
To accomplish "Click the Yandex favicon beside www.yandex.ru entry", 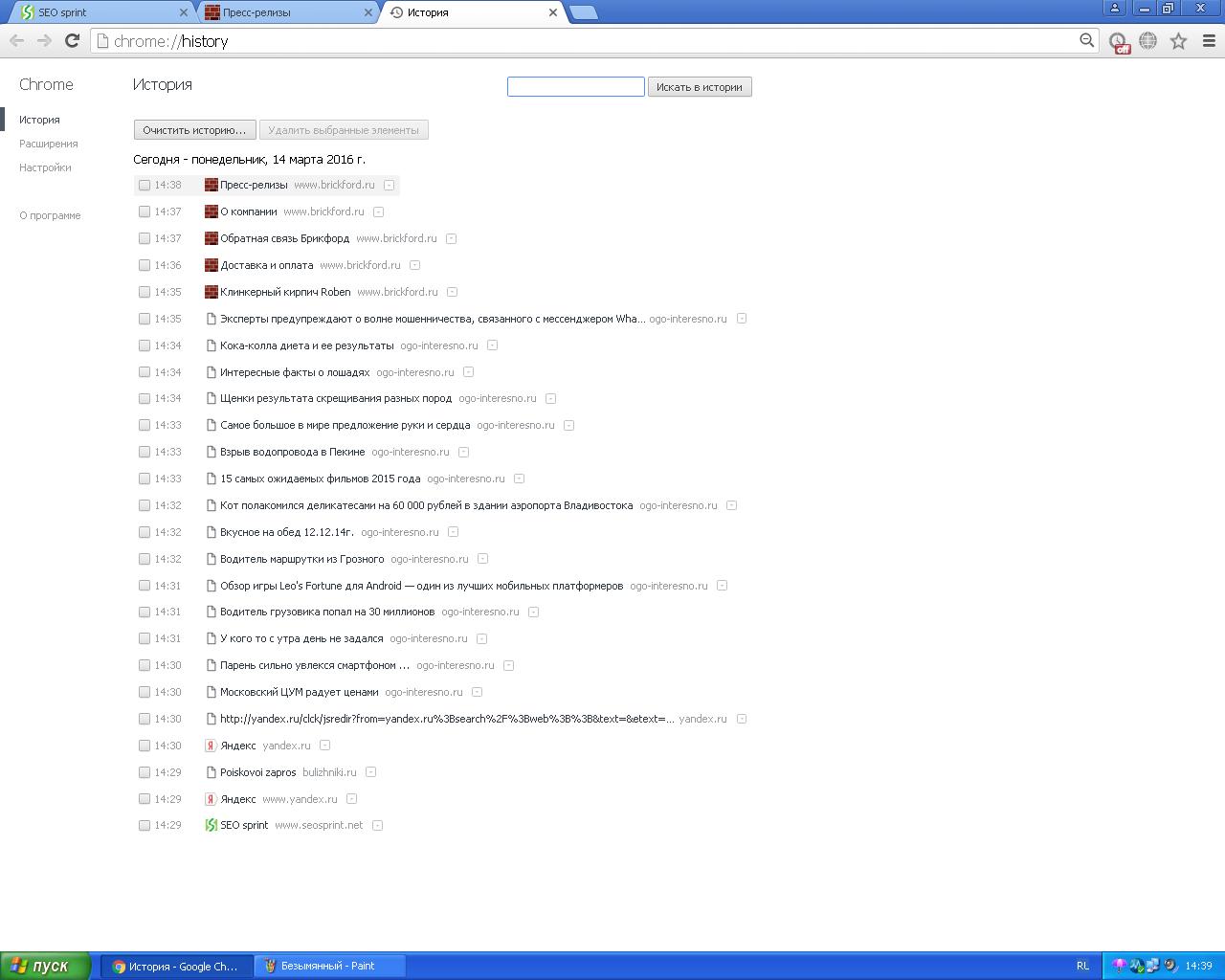I will point(212,799).
